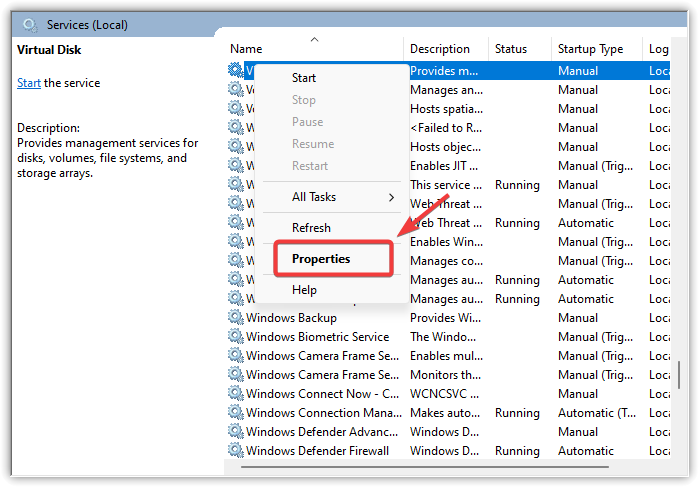
Task: Click the Description column header
Action: pyautogui.click(x=439, y=49)
